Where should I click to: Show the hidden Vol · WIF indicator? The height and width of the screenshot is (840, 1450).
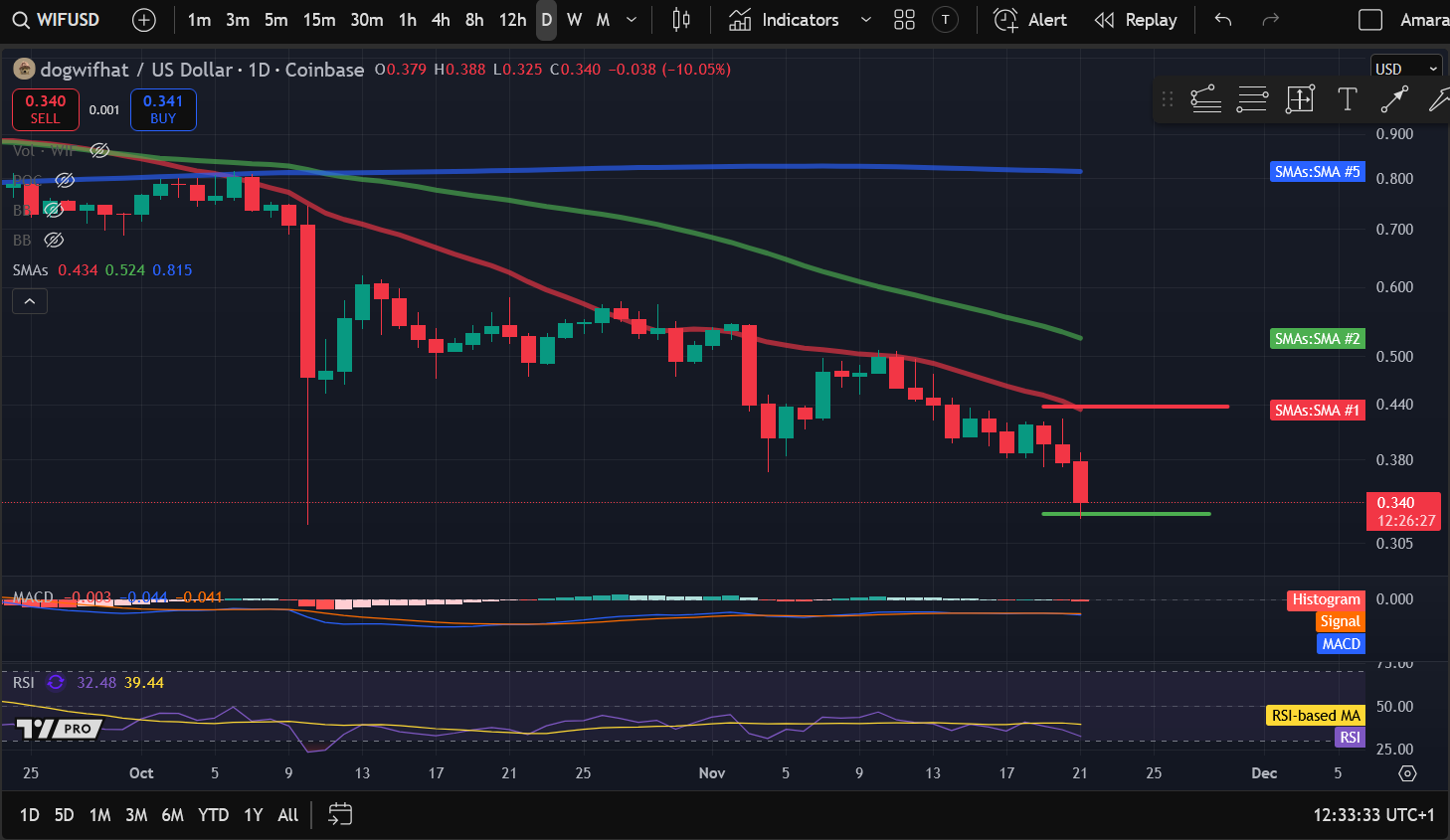coord(99,150)
